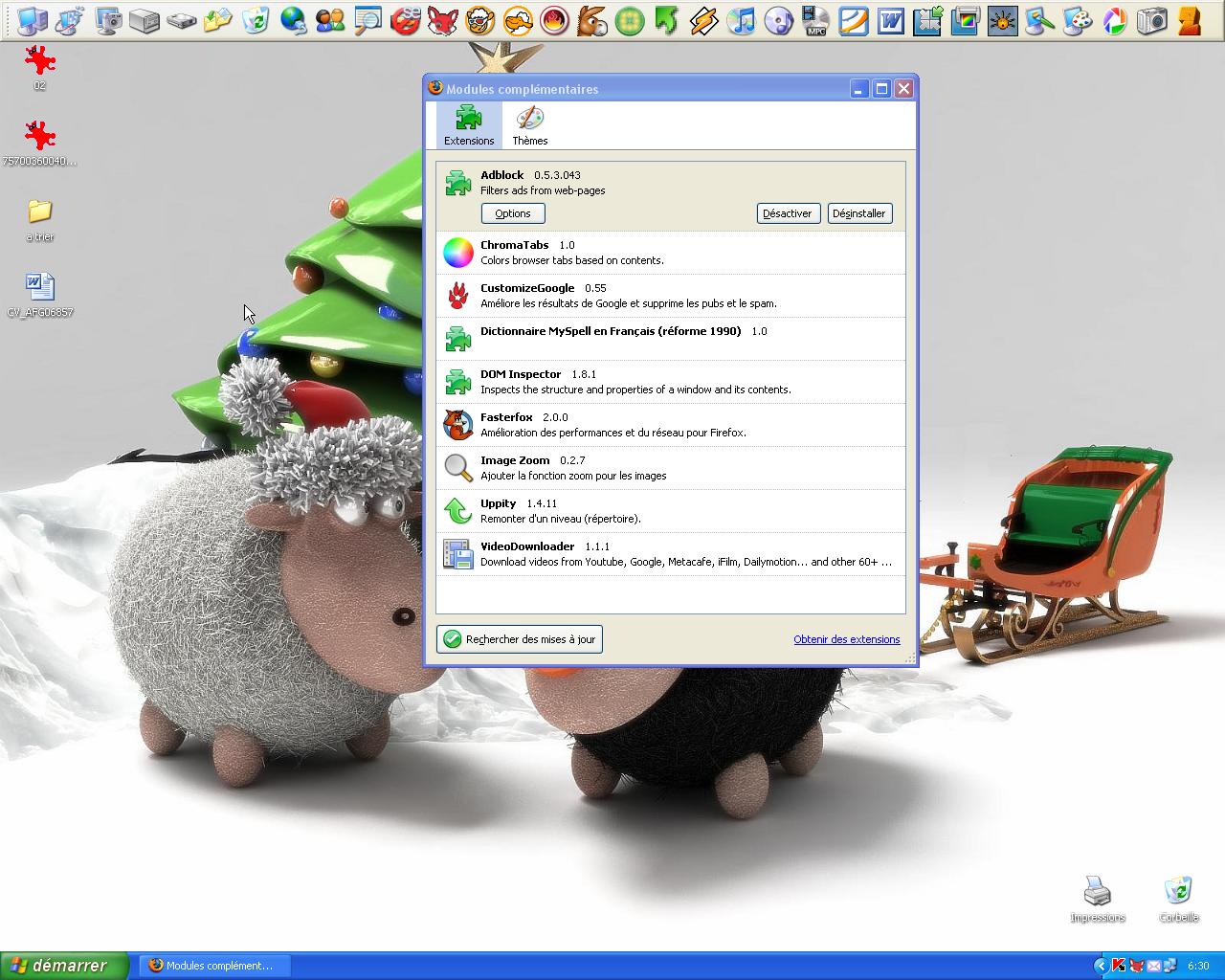1225x980 pixels.
Task: Click the Kaspersky tray icon
Action: [1118, 966]
